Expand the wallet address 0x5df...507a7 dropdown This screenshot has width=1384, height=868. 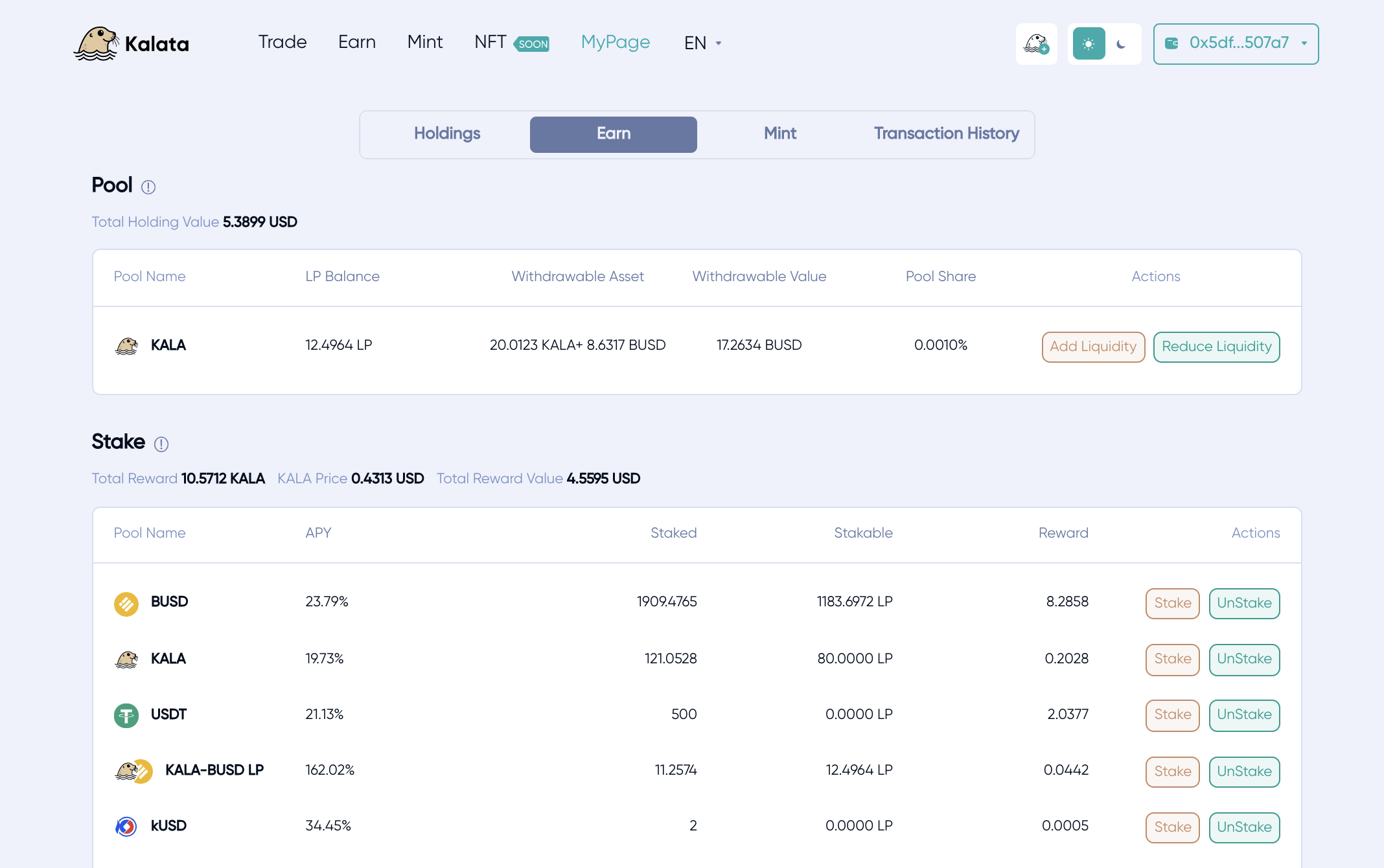click(1236, 43)
